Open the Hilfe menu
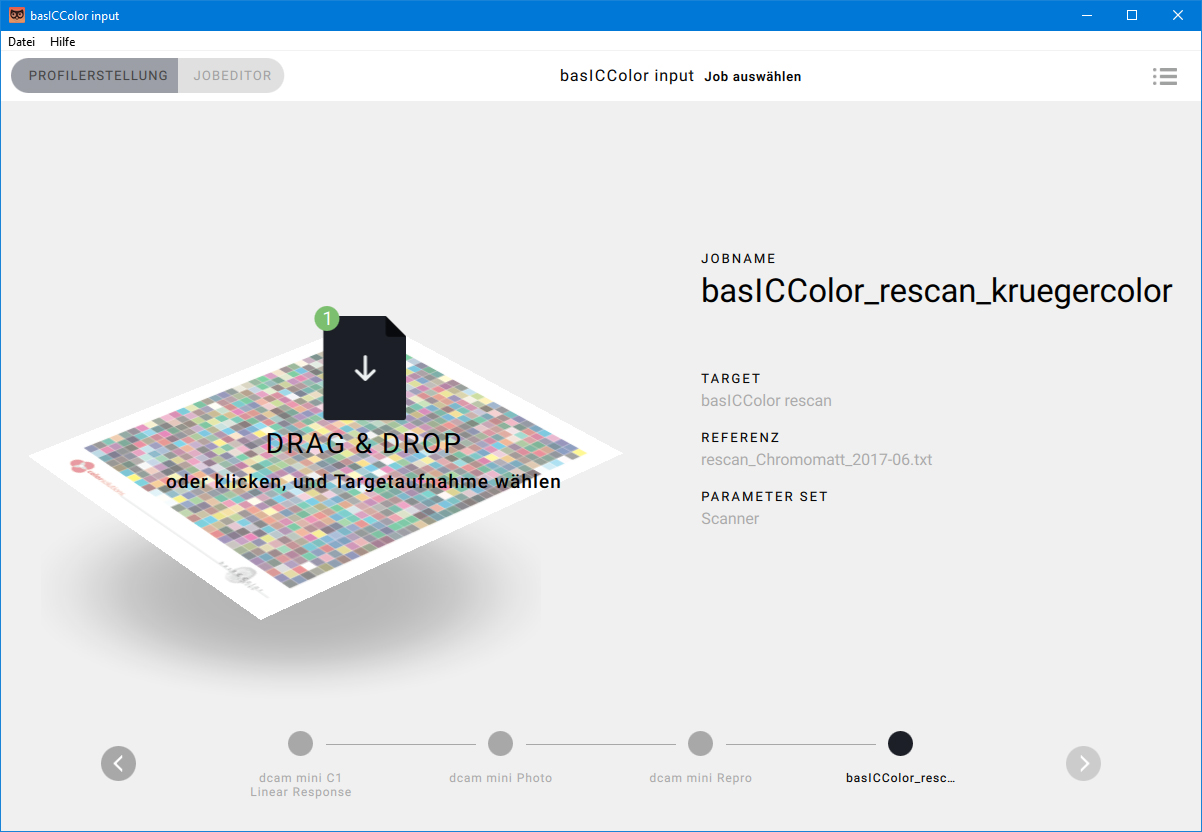The height and width of the screenshot is (832, 1202). 62,42
